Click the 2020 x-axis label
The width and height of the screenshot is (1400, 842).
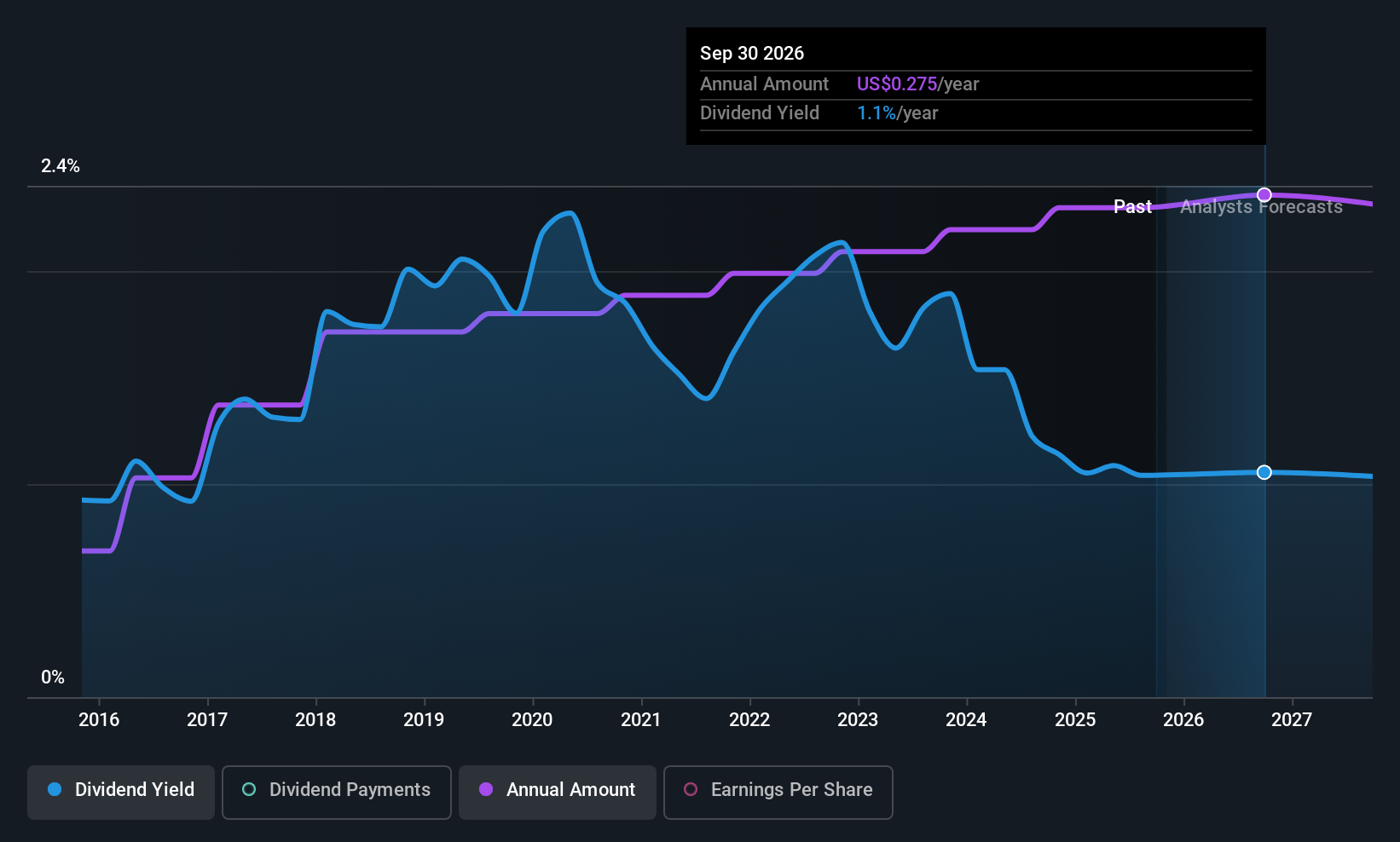[532, 719]
